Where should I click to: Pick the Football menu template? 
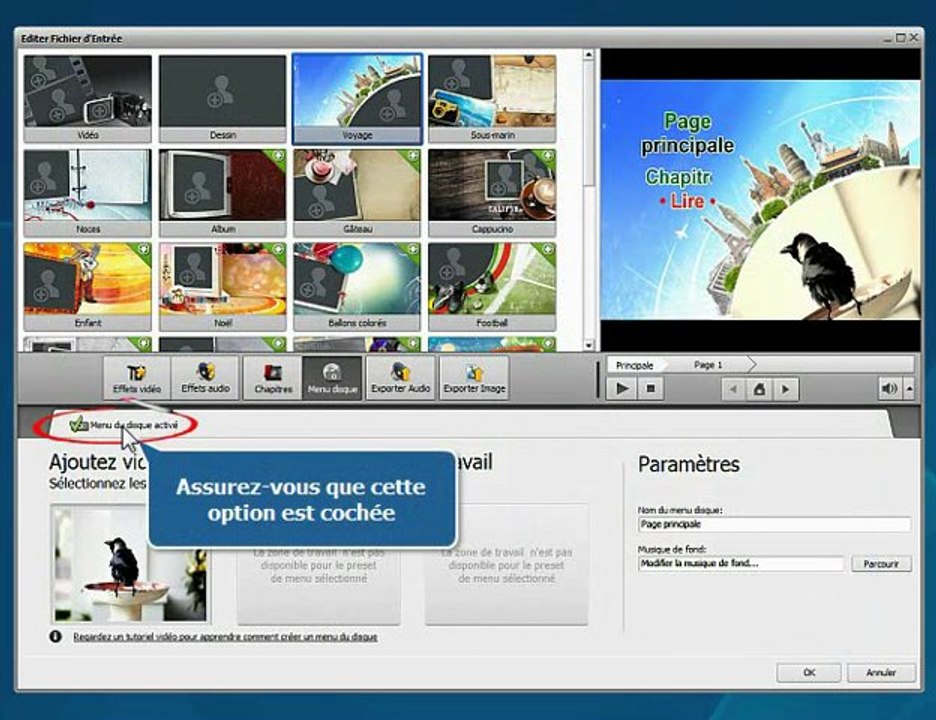click(x=492, y=286)
